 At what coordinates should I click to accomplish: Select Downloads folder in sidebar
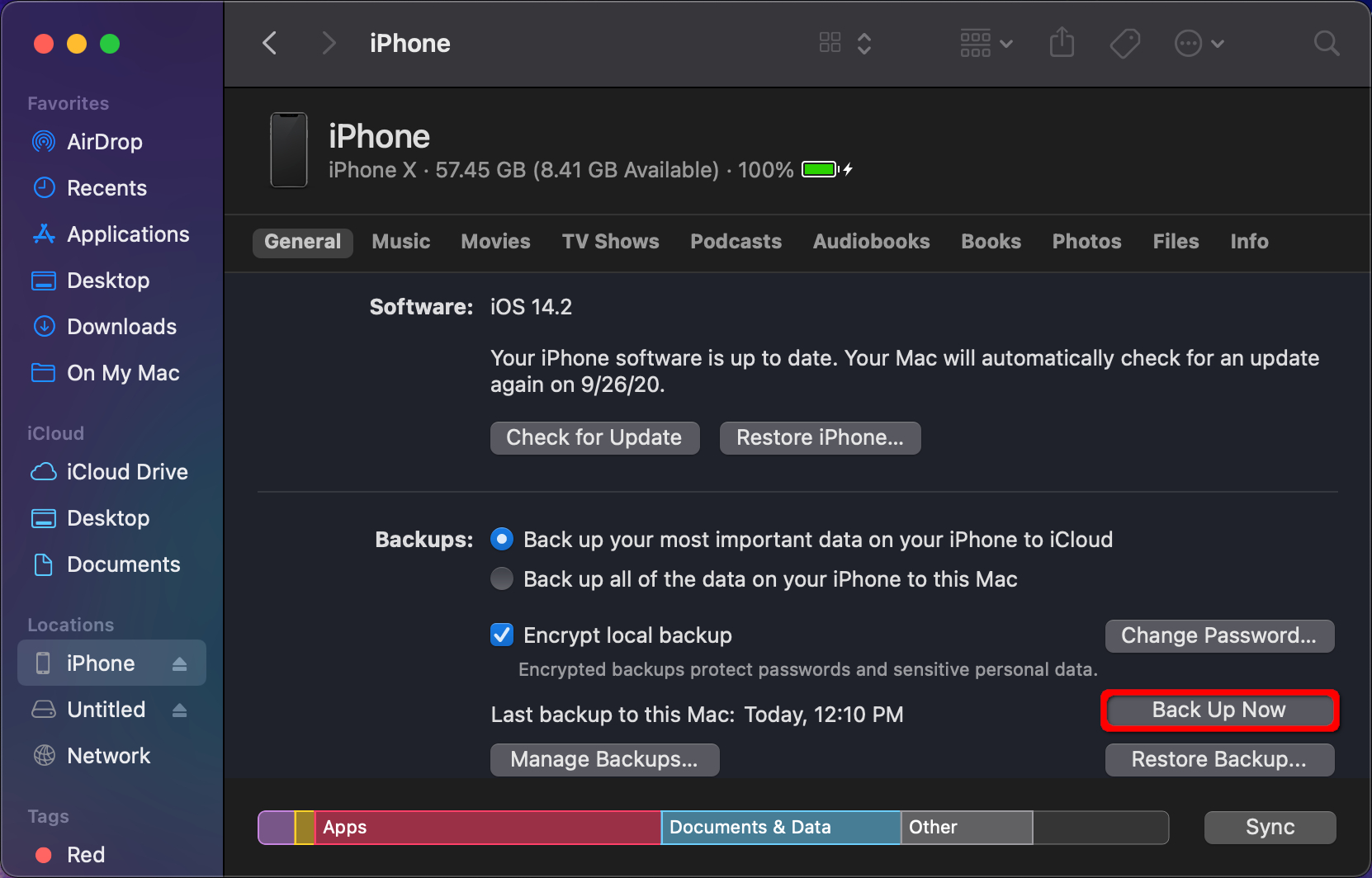pyautogui.click(x=121, y=327)
